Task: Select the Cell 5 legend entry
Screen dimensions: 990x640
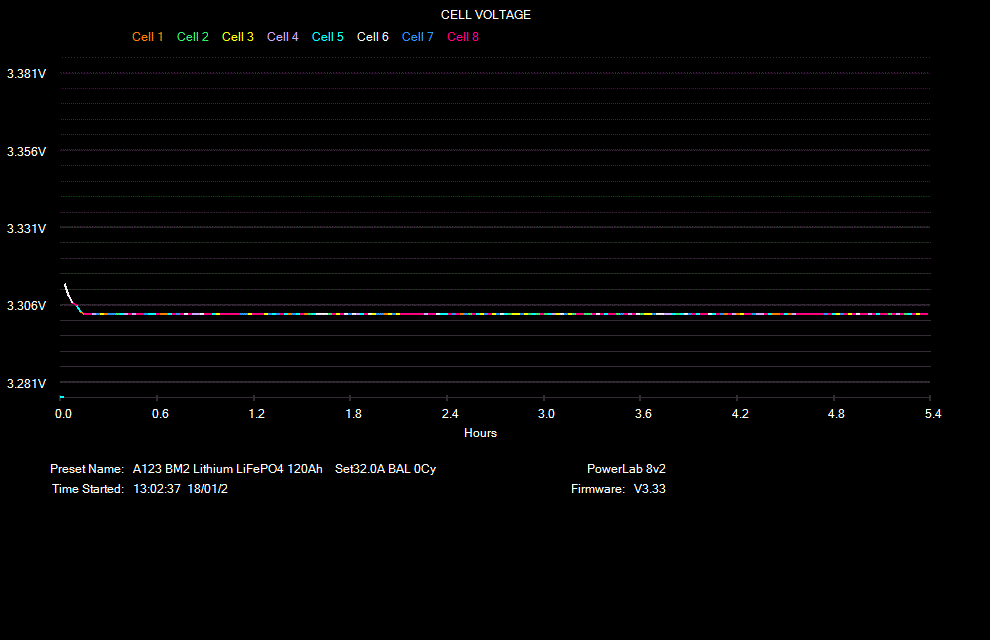Action: (327, 36)
